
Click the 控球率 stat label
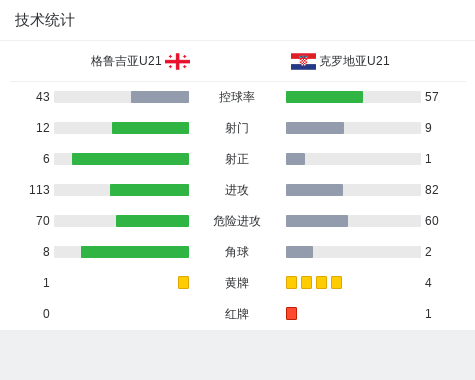click(237, 97)
